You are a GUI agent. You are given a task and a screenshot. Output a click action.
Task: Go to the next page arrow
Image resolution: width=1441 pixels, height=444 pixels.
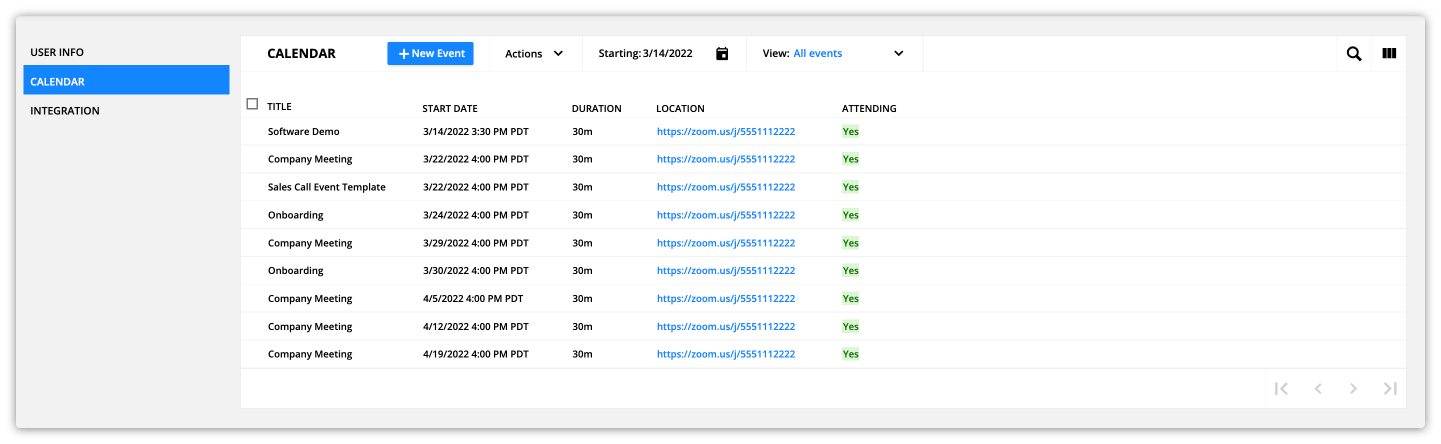(x=1353, y=389)
